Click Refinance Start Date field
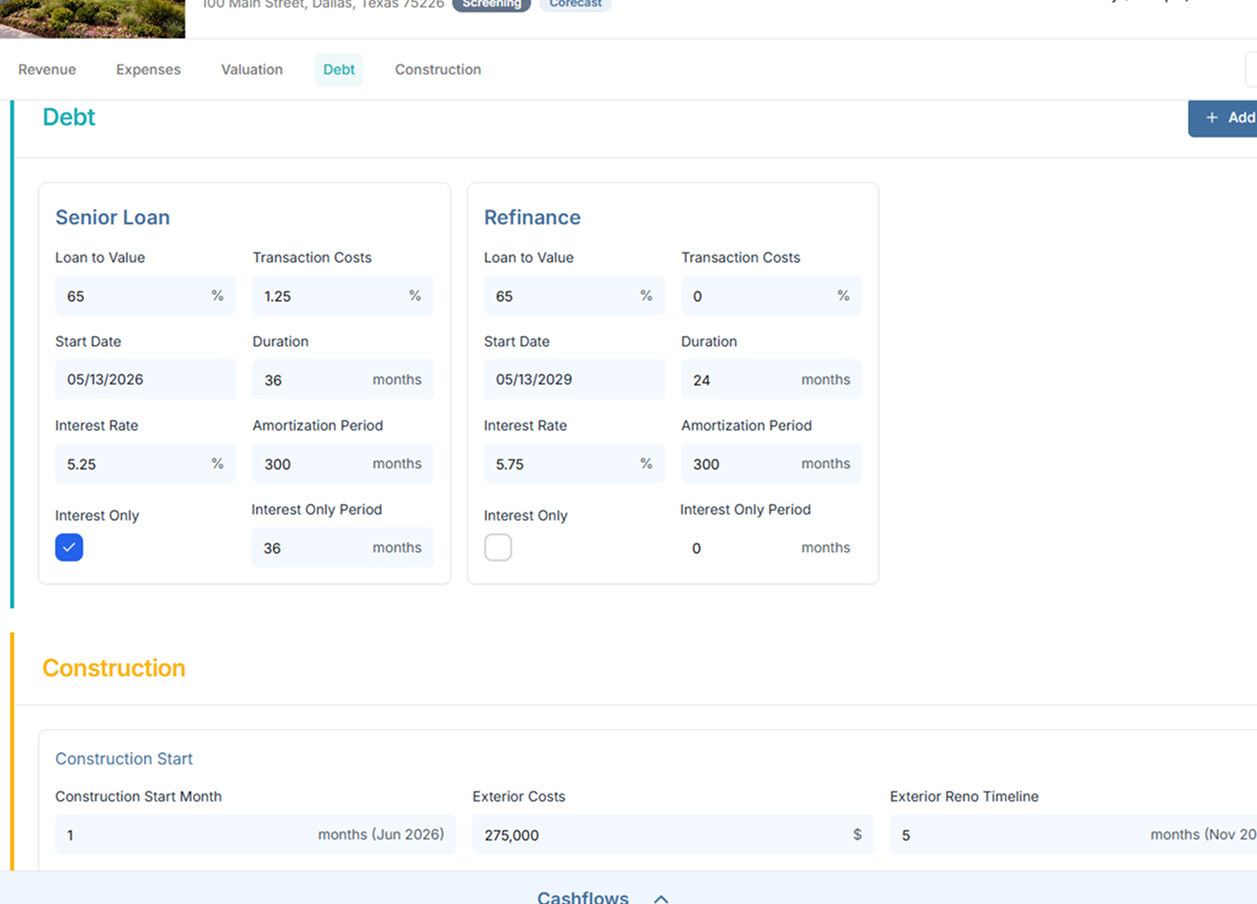1257x904 pixels. (574, 380)
